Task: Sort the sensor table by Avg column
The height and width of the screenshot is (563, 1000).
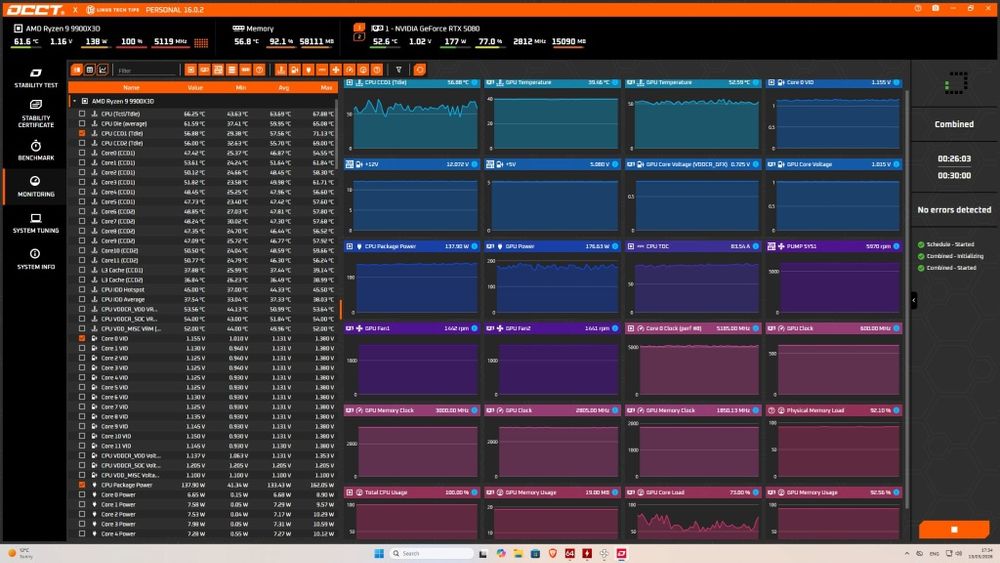Action: (x=284, y=87)
